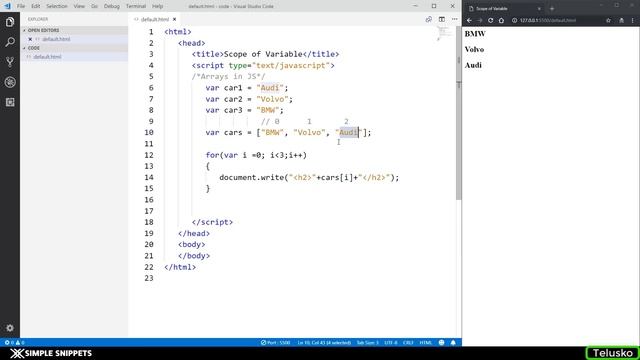Open the View menu
Screen dimensions: 640x360
79,6
